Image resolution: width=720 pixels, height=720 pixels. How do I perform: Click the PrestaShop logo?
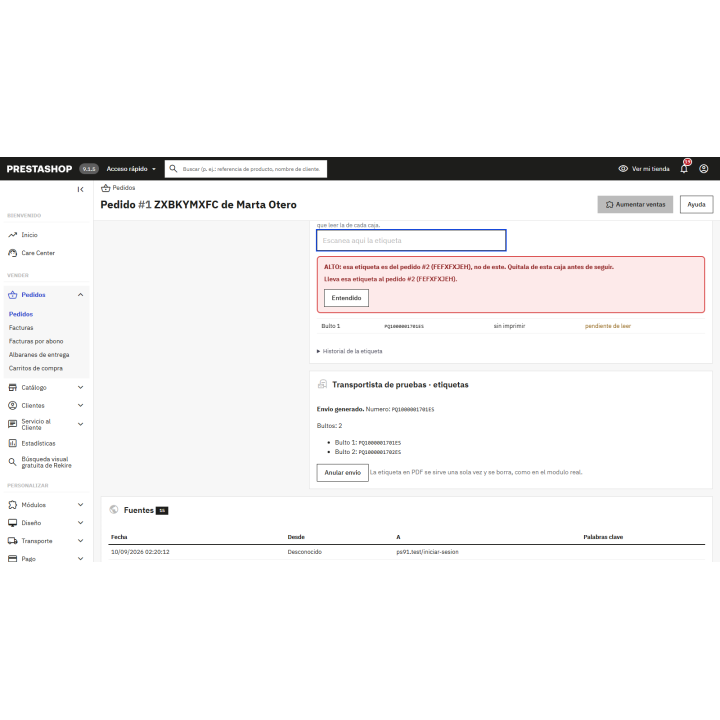(x=39, y=169)
